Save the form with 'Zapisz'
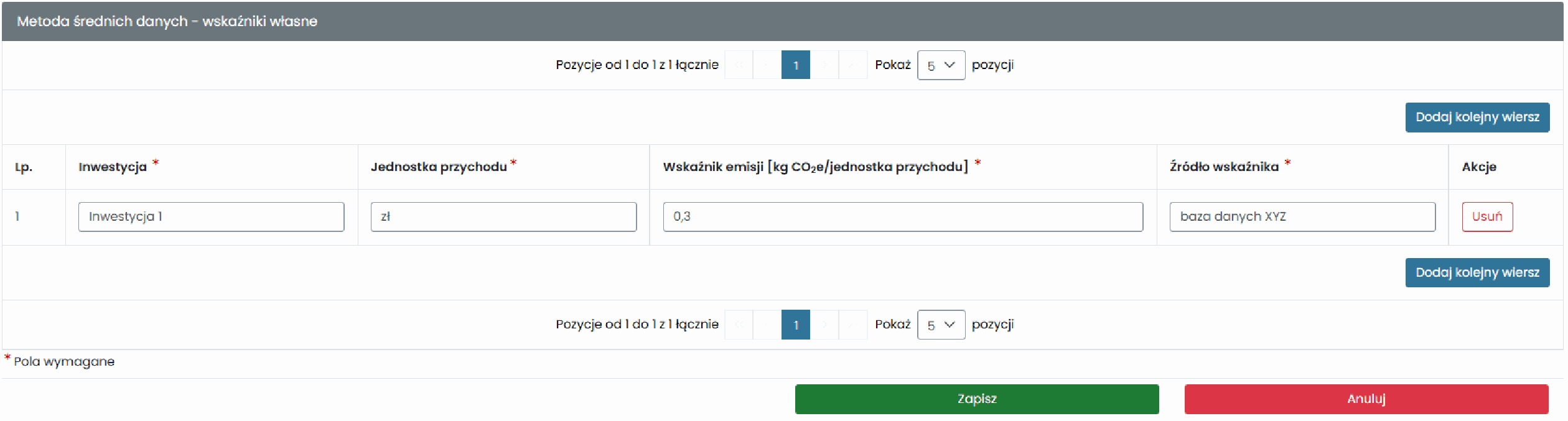The image size is (1568, 421). (977, 399)
